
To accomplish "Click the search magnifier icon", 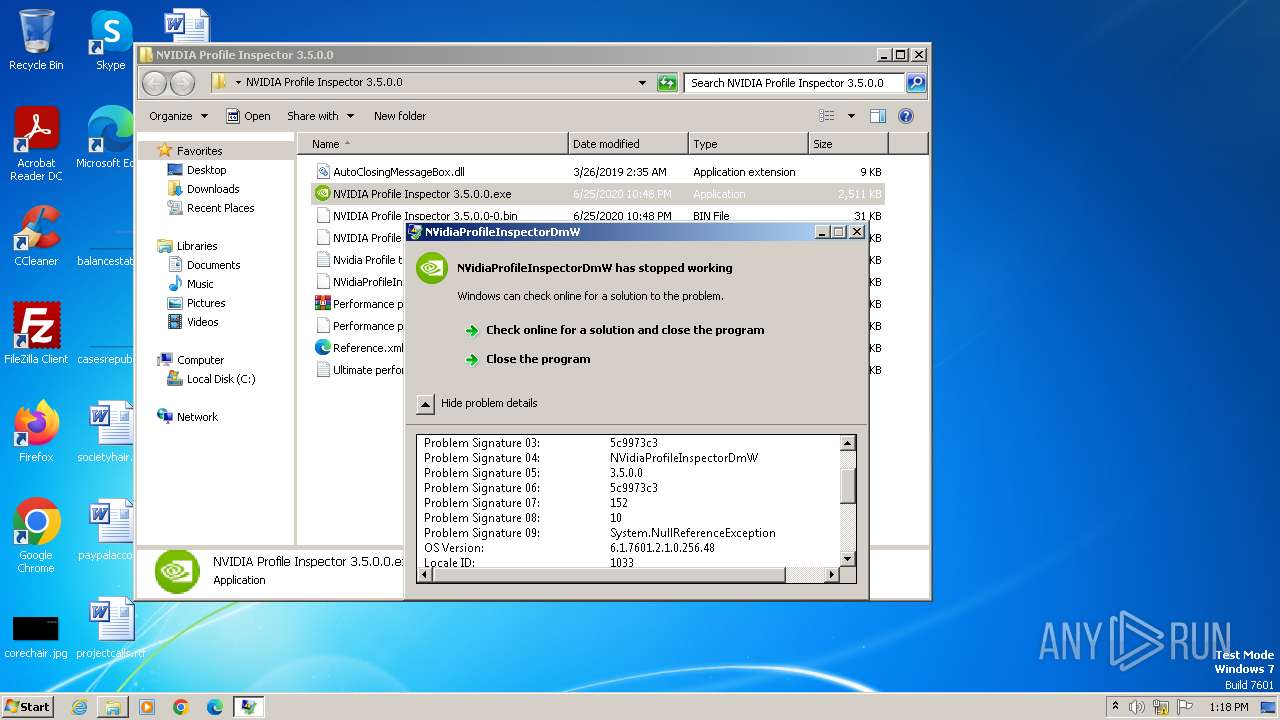I will pyautogui.click(x=915, y=83).
